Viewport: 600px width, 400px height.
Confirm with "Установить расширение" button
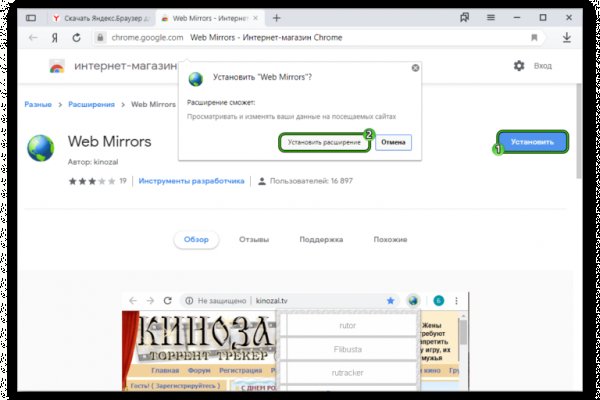point(324,143)
